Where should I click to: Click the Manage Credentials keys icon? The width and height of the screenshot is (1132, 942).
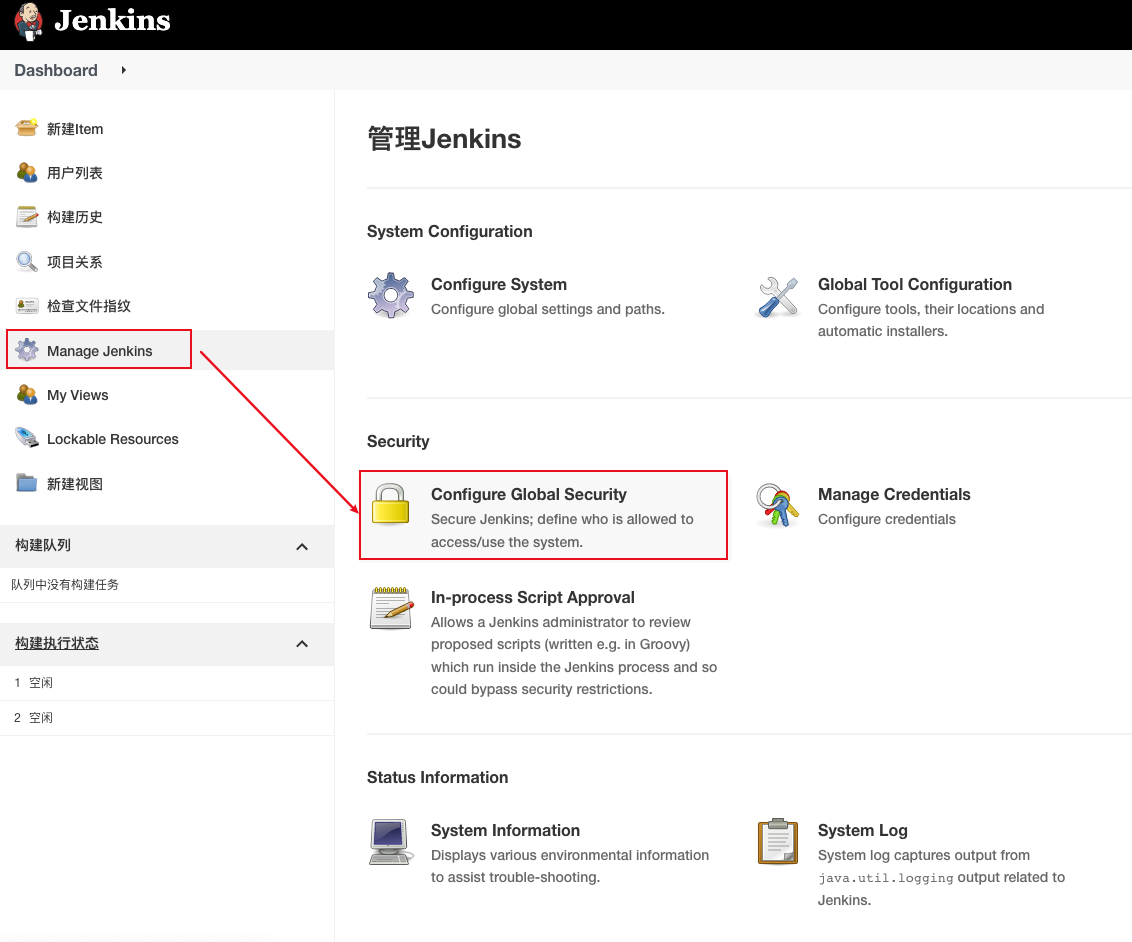(778, 505)
